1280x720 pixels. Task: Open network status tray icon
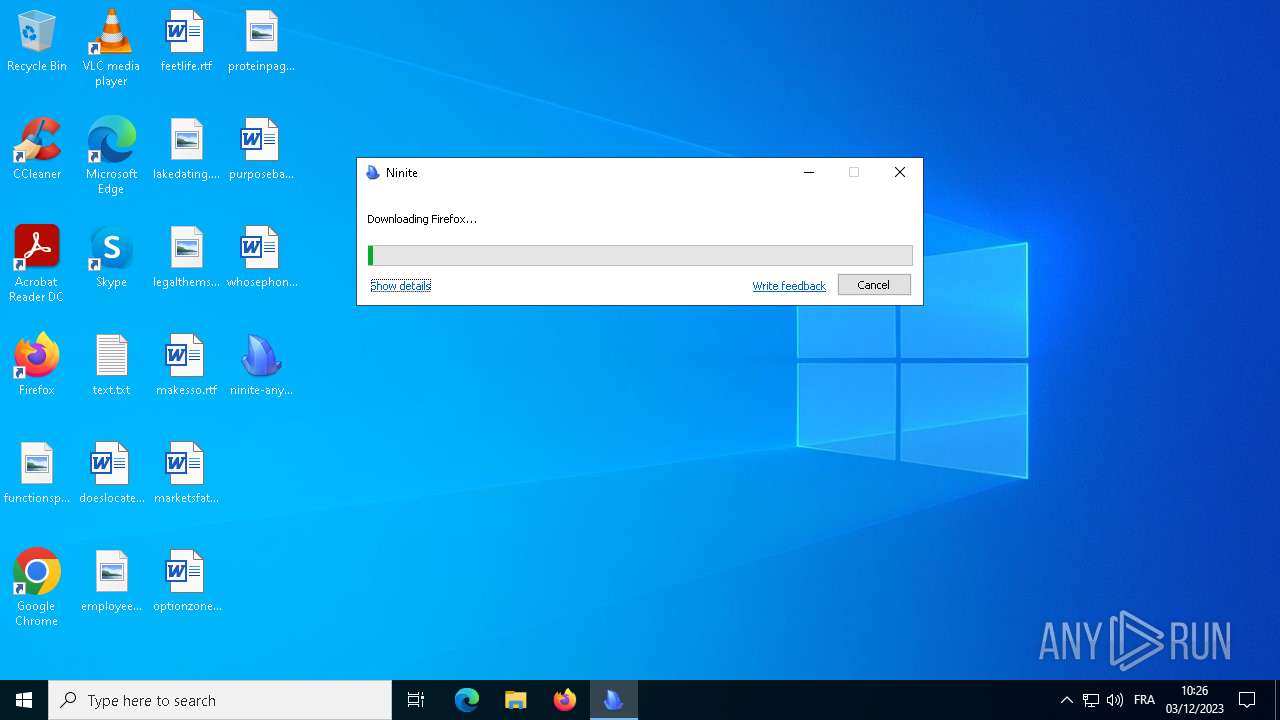[x=1091, y=700]
